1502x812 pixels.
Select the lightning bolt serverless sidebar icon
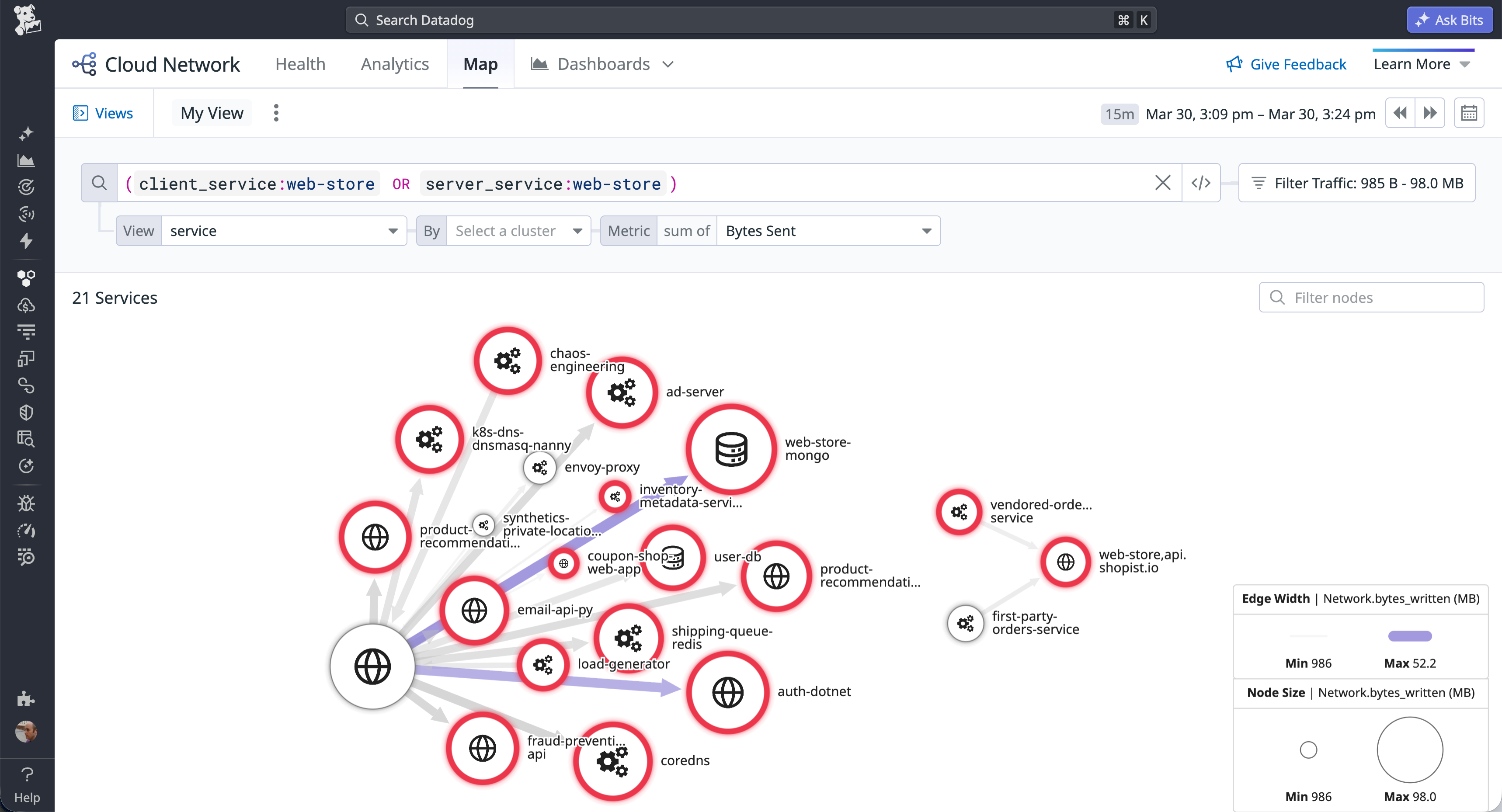[x=27, y=241]
